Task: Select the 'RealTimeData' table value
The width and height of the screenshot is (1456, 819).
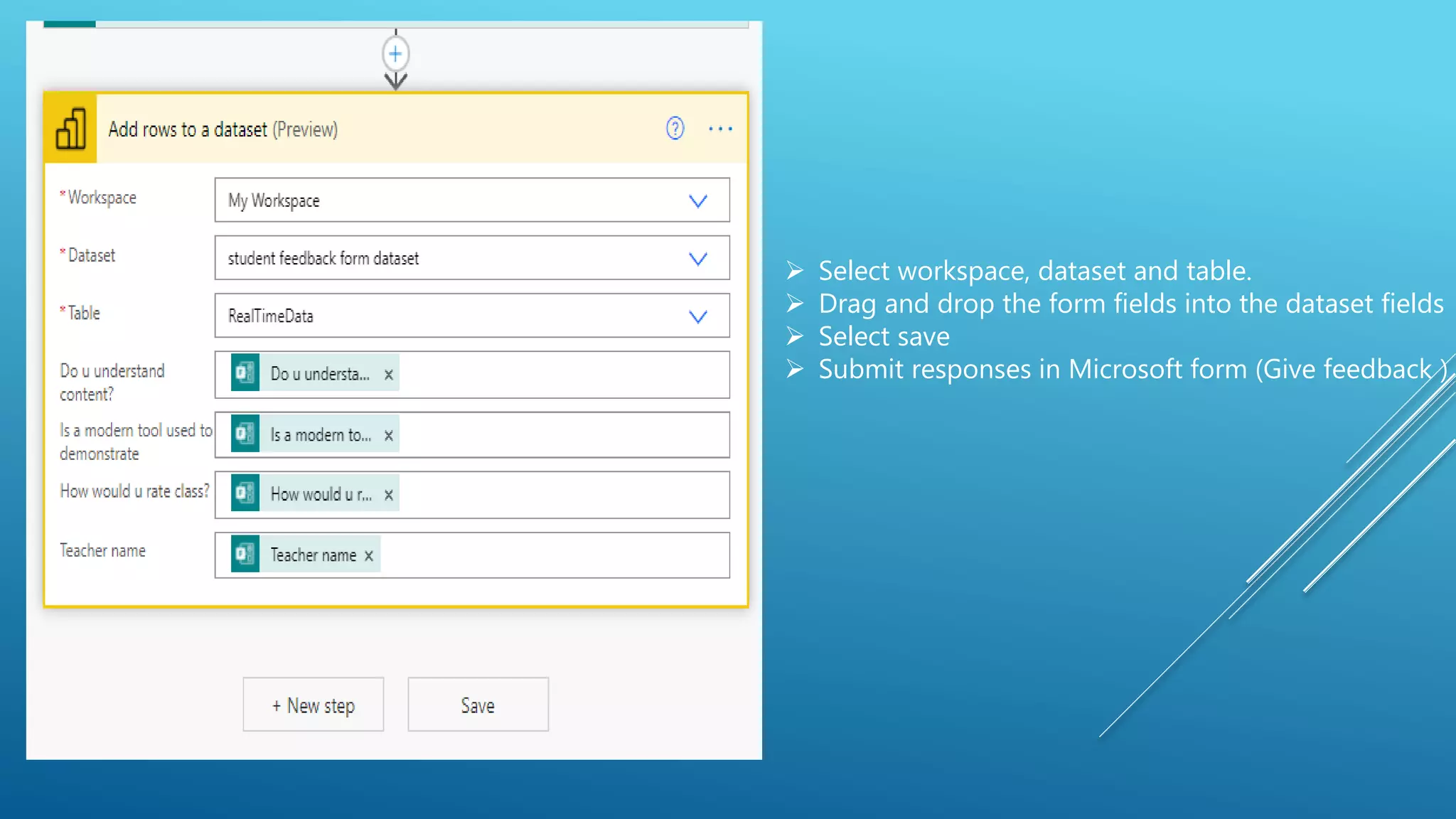Action: 271,316
